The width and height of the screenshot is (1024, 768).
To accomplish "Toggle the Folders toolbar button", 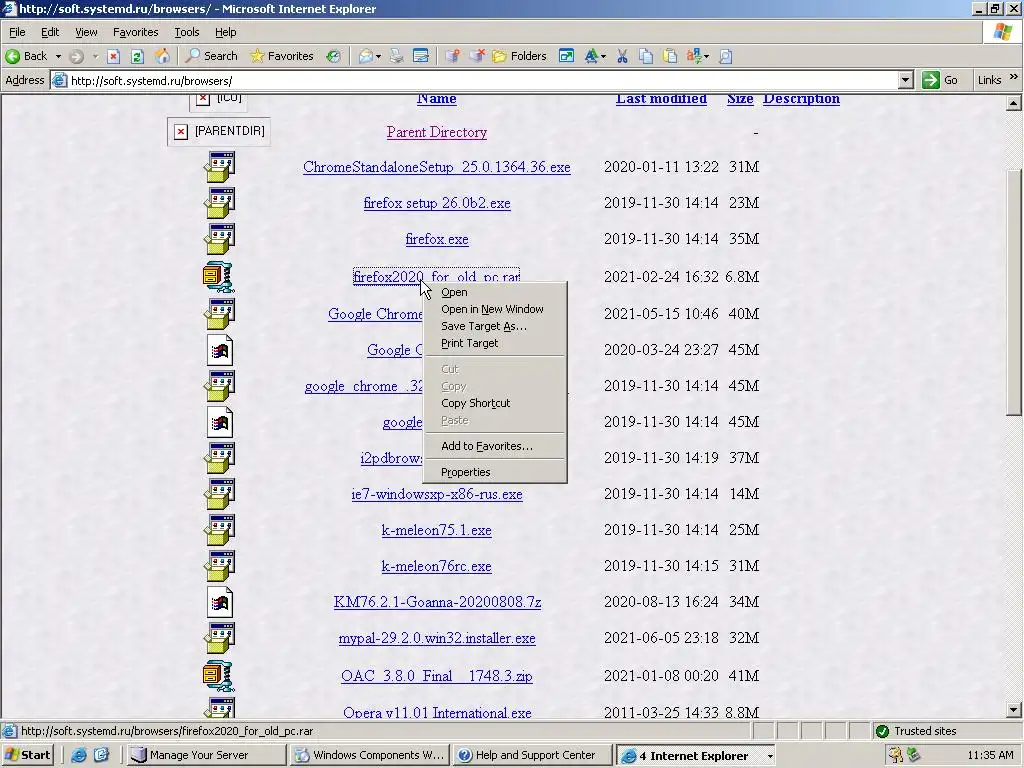I will click(x=519, y=56).
